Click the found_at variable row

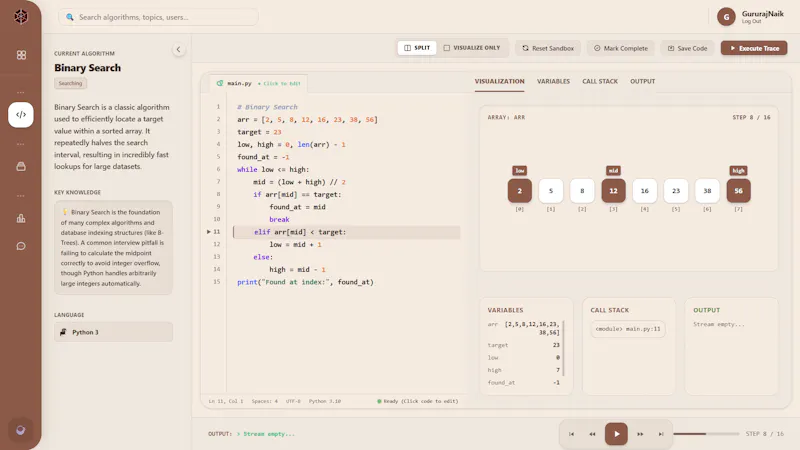(x=524, y=383)
